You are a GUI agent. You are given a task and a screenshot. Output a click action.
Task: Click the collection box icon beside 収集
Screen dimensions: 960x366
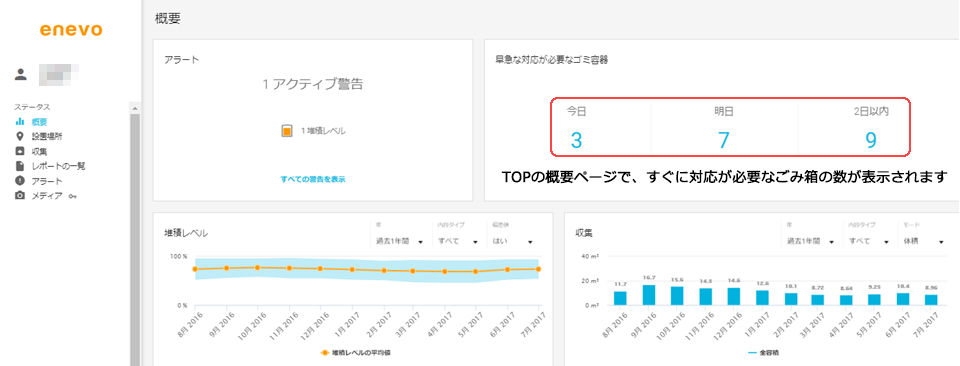20,151
